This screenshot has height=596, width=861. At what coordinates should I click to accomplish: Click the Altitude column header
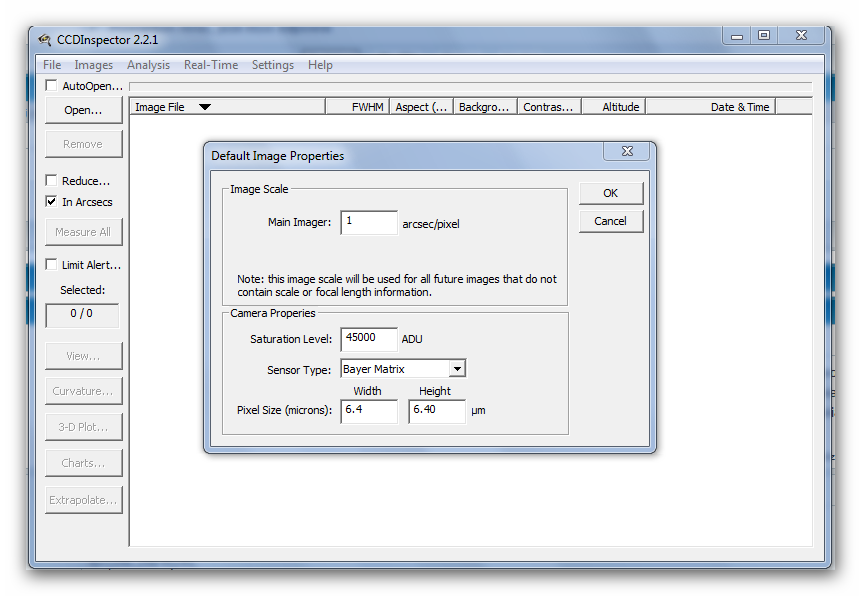pyautogui.click(x=613, y=107)
